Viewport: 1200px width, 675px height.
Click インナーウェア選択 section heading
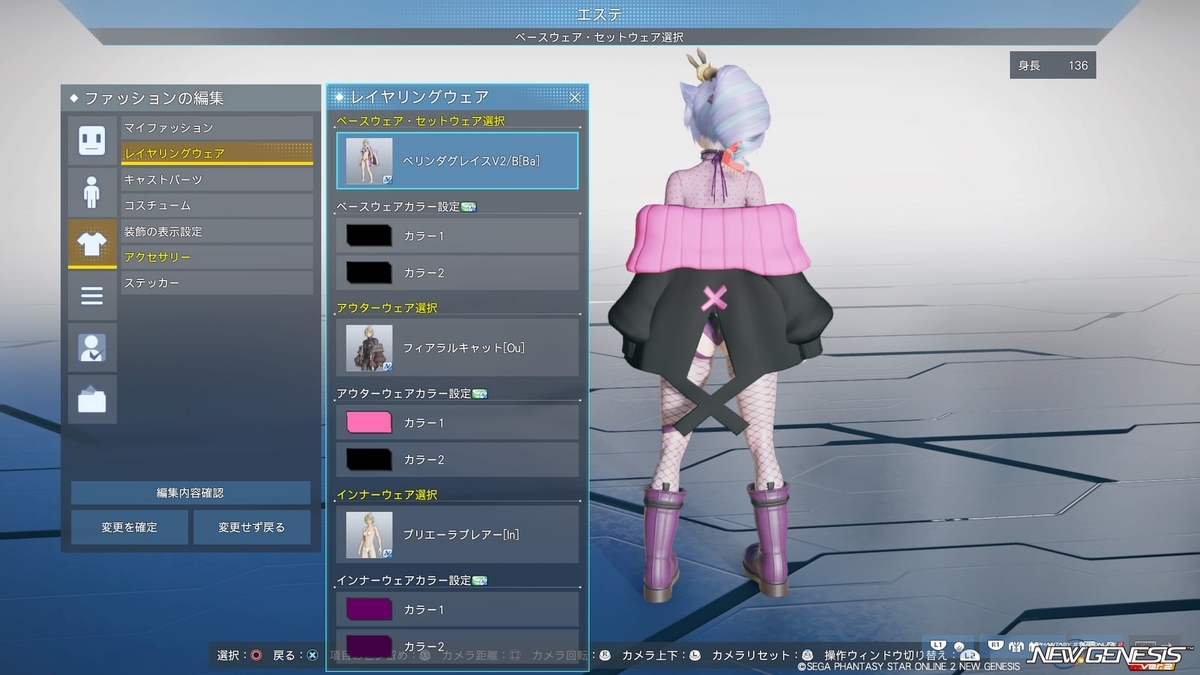387,495
